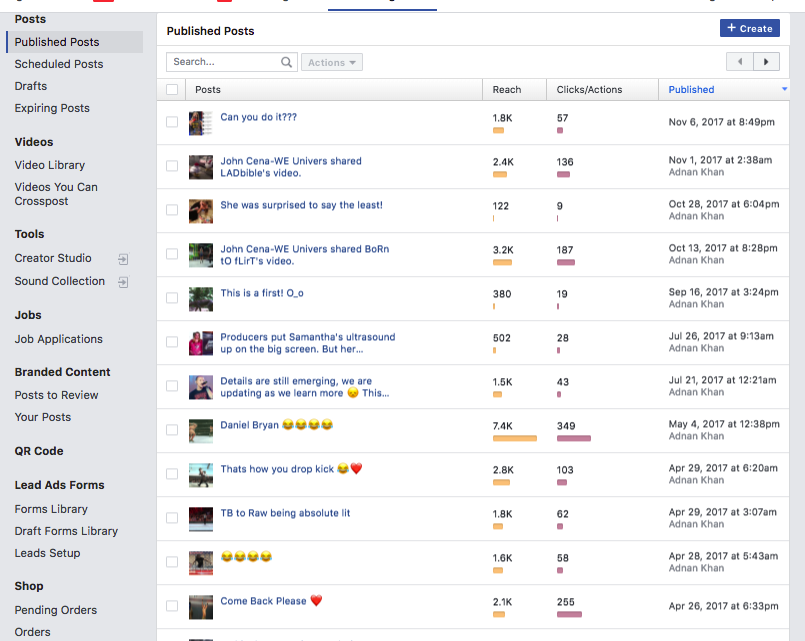805x641 pixels.
Task: Open the Actions dropdown
Action: coord(332,62)
